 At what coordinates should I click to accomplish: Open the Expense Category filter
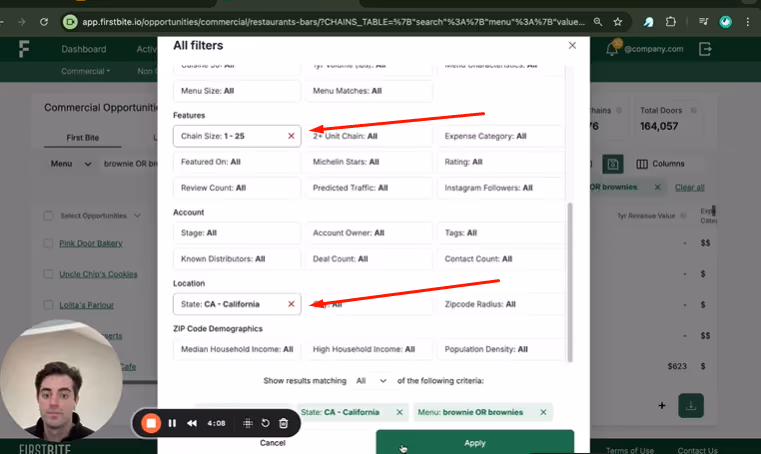pos(501,136)
